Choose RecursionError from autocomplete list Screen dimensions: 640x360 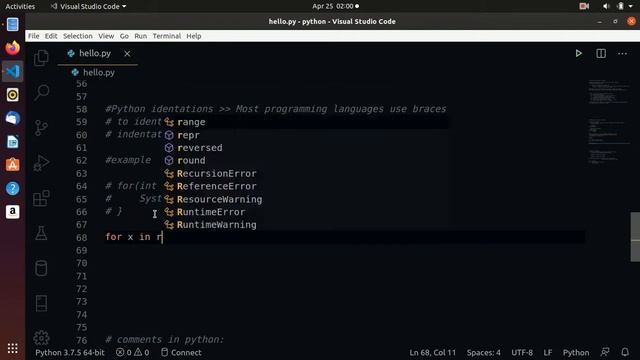tap(305, 173)
